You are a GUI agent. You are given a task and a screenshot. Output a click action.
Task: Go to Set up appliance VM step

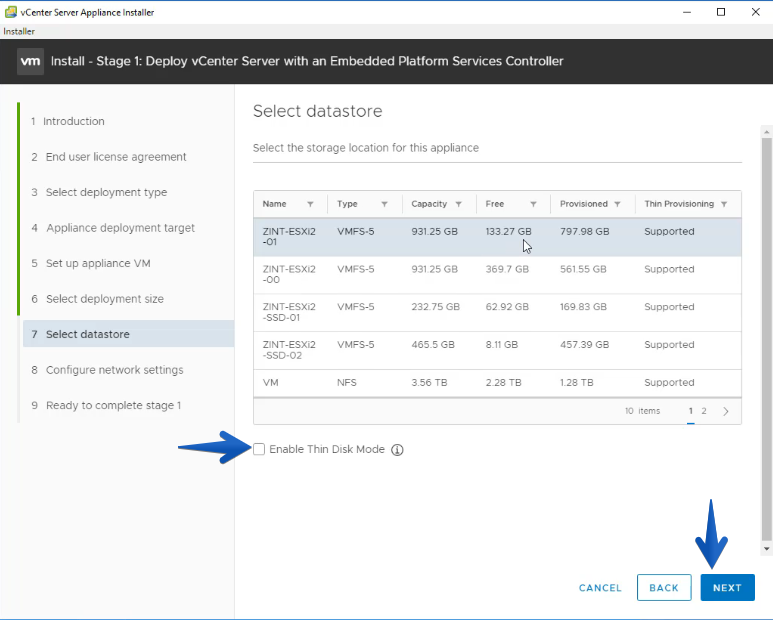click(91, 263)
